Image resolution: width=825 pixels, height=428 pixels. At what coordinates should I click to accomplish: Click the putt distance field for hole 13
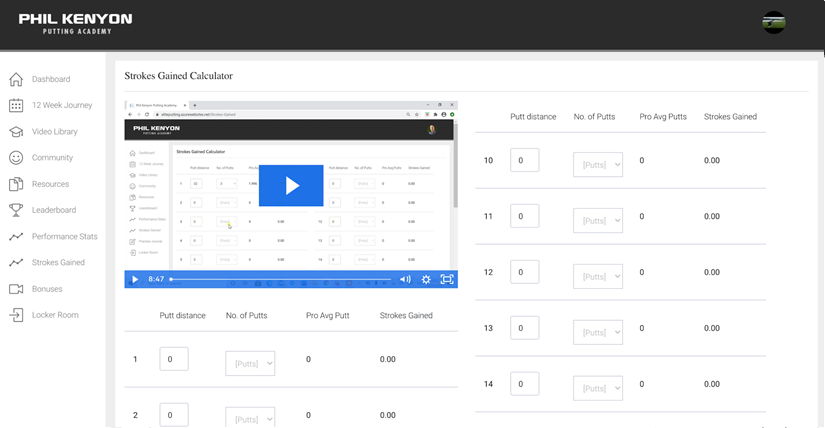pos(525,327)
